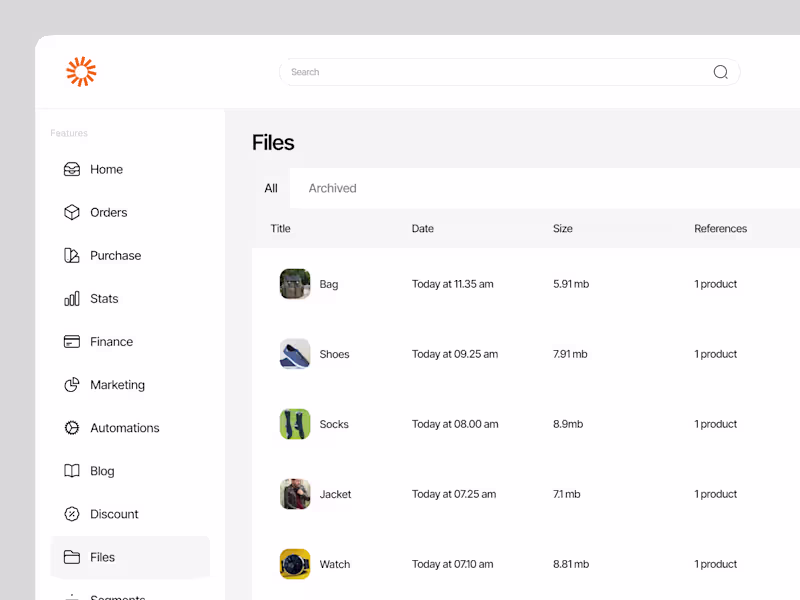This screenshot has width=800, height=600.
Task: Click 'Today at 11.35 am' date
Action: [453, 284]
